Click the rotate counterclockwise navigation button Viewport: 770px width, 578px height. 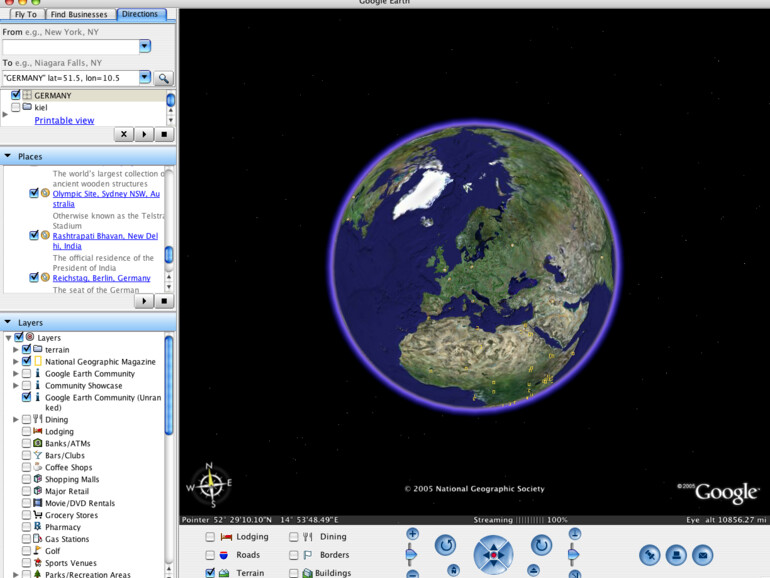point(445,545)
